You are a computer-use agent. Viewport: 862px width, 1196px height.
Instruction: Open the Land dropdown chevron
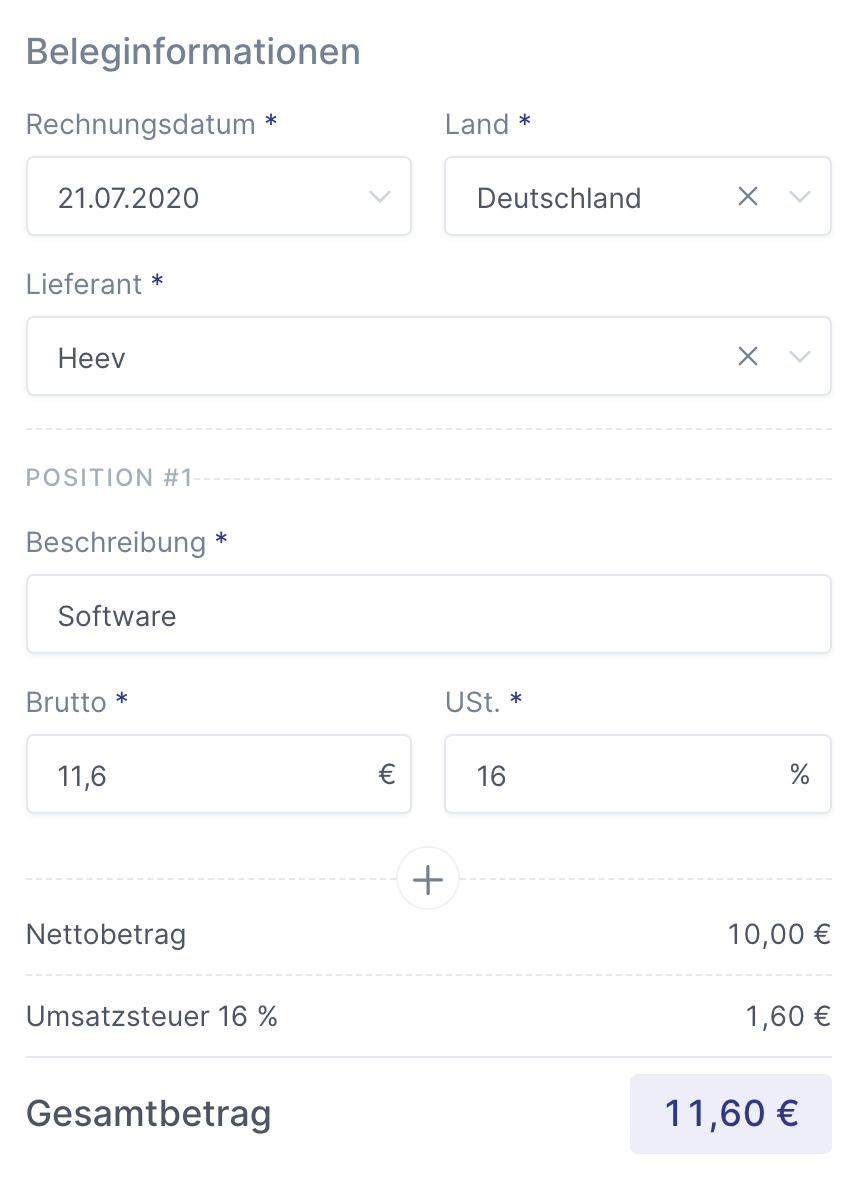point(800,197)
